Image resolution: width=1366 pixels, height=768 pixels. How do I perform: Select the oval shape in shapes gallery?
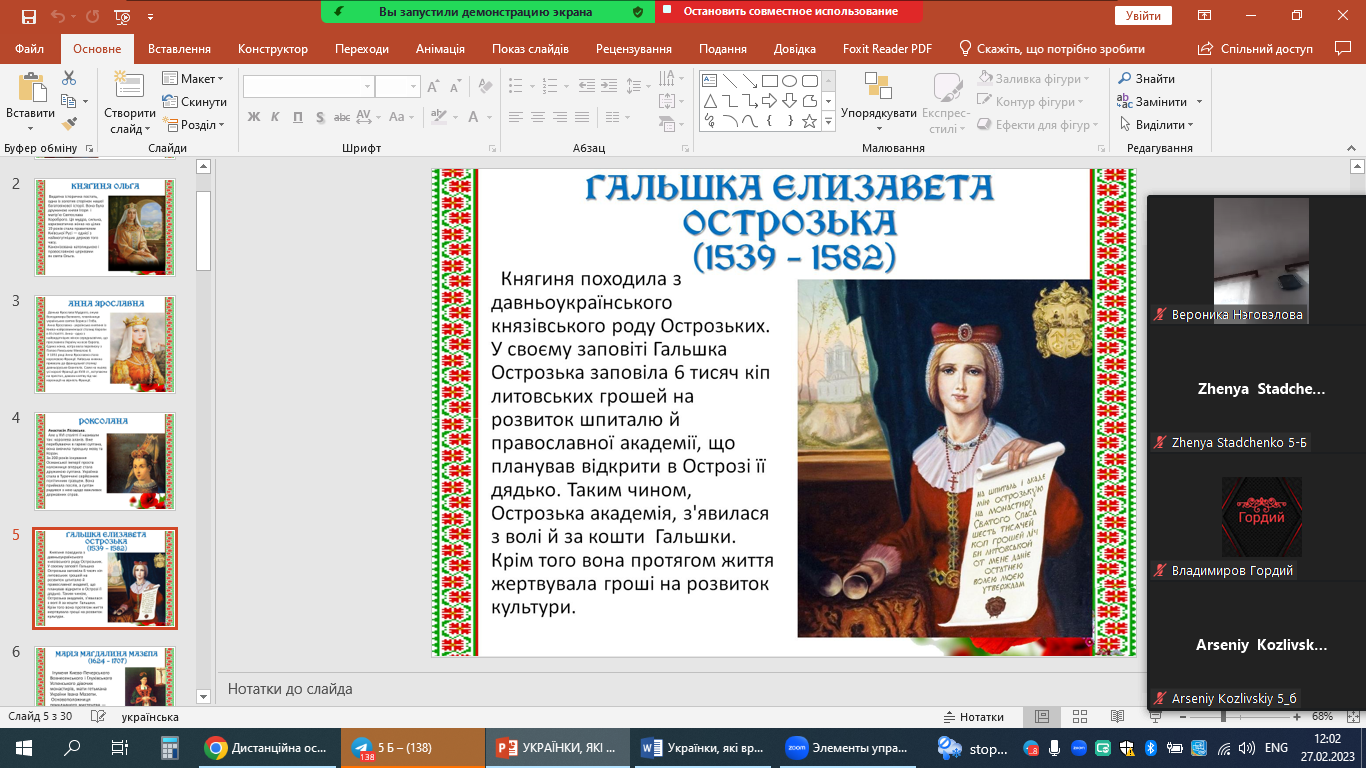(x=790, y=81)
